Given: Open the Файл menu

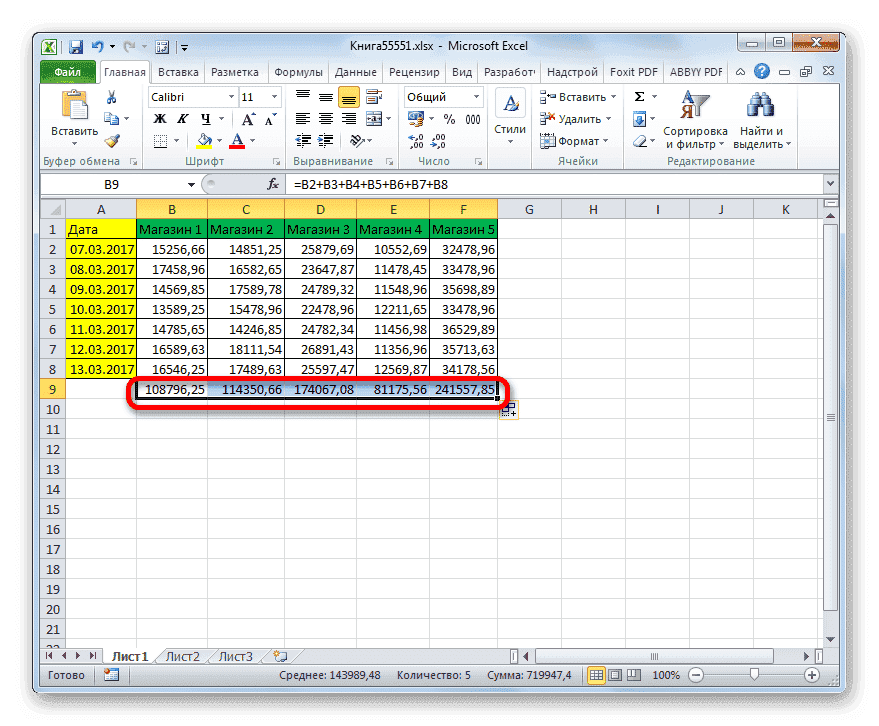Looking at the screenshot, I should point(66,71).
